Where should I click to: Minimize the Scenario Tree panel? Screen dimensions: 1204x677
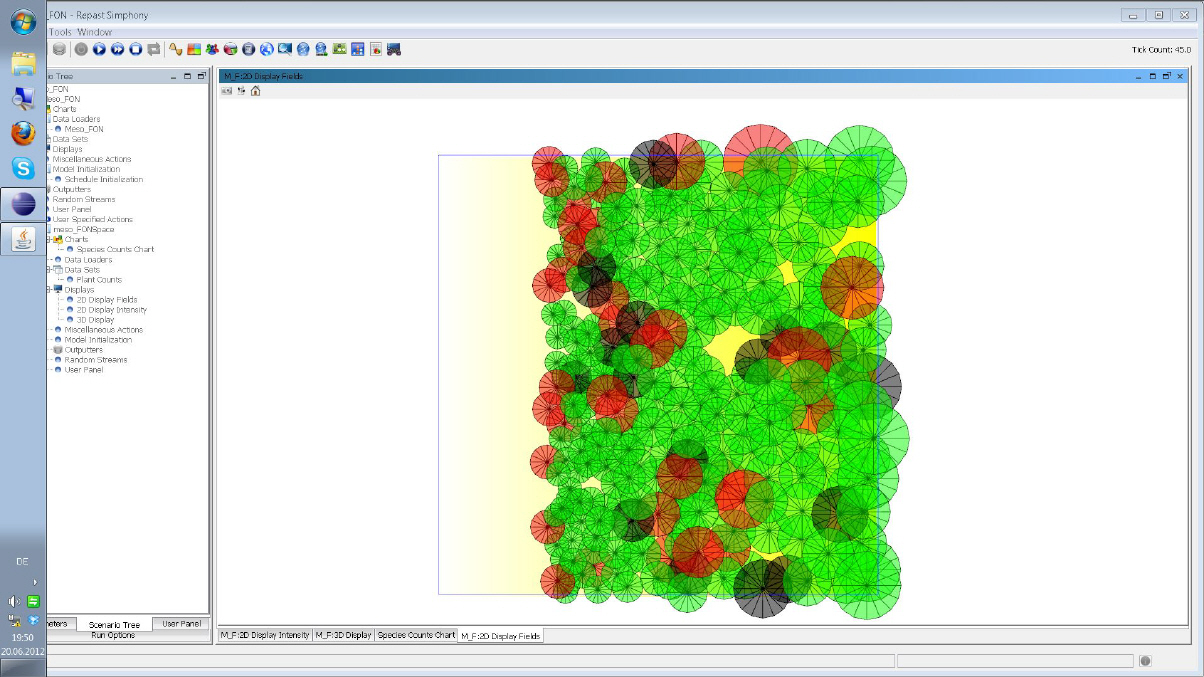pos(174,77)
